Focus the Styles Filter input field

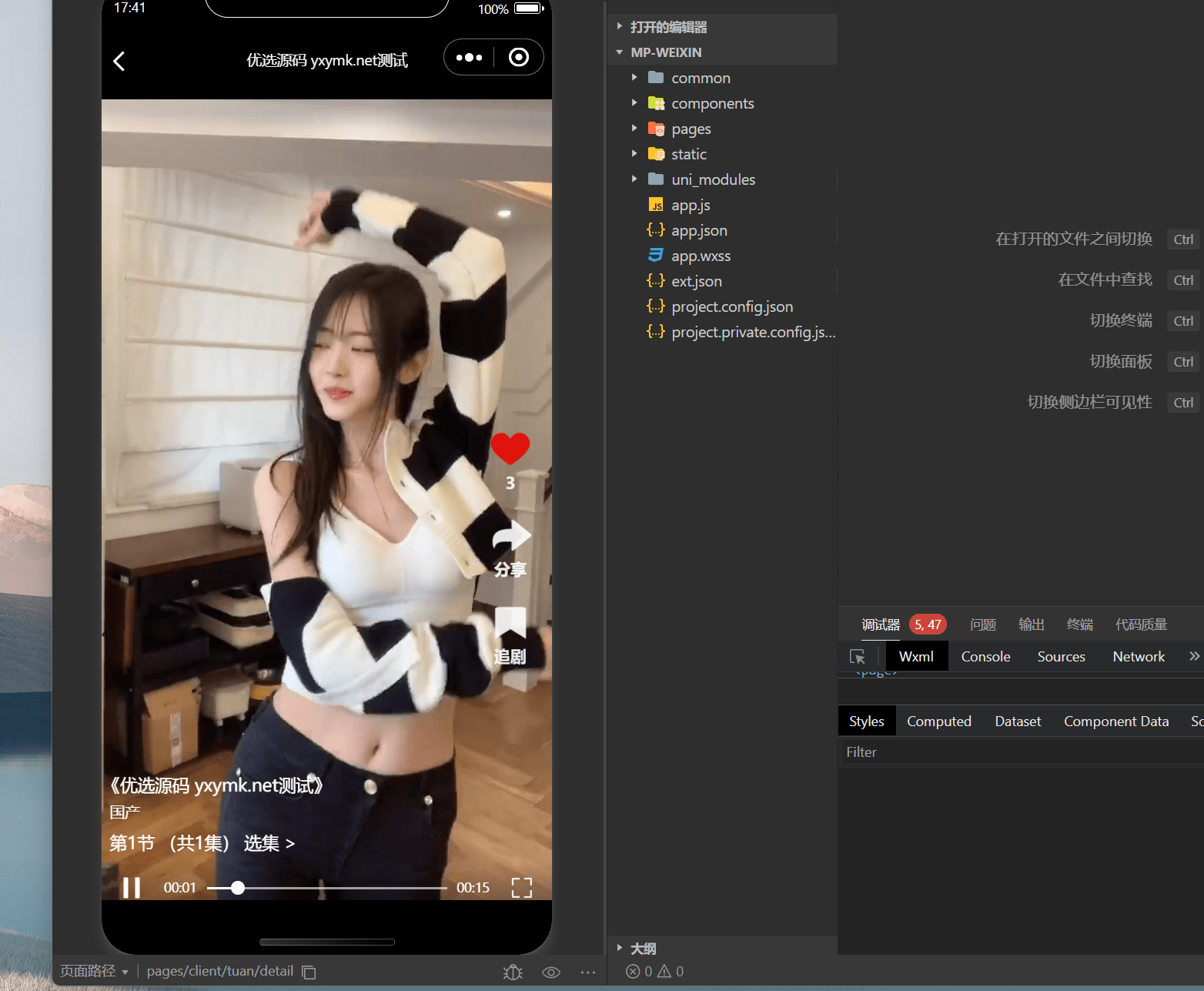point(1021,752)
